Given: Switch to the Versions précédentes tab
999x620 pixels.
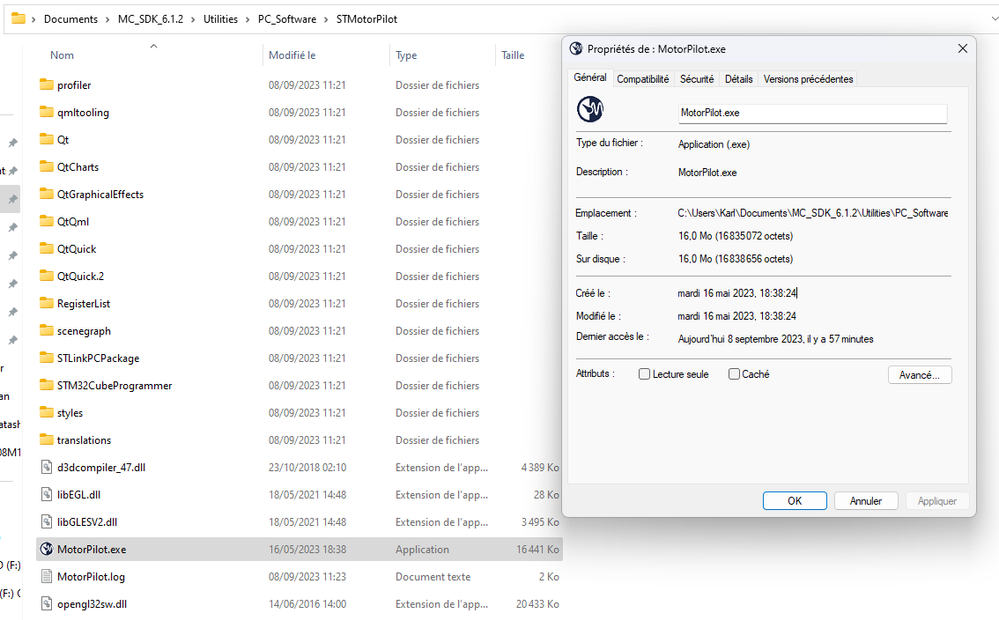Looking at the screenshot, I should [808, 79].
